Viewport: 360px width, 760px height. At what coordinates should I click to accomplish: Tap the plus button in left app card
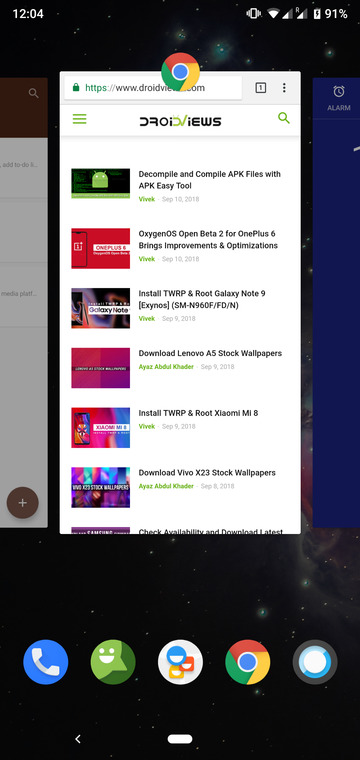click(22, 503)
